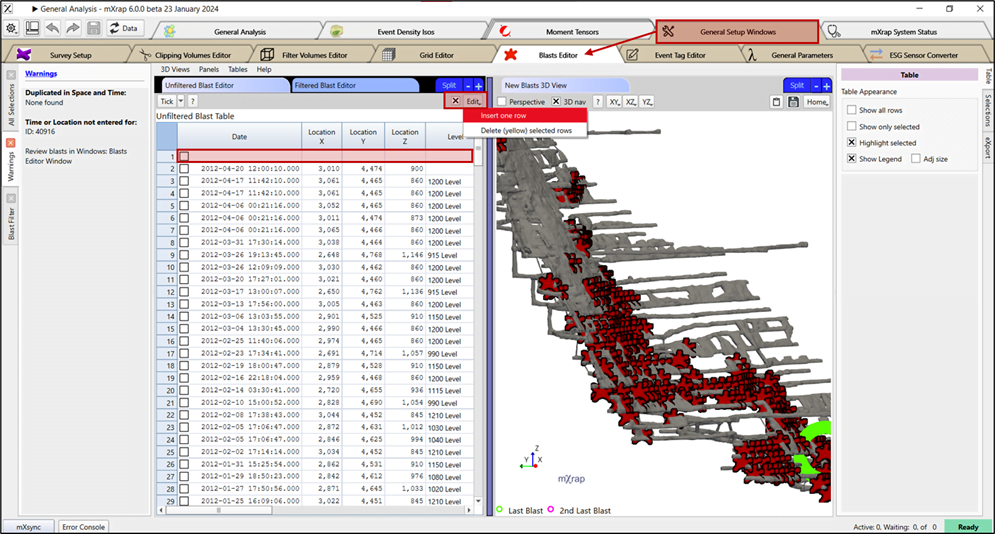The height and width of the screenshot is (534, 995).
Task: Open the Error Console button
Action: click(x=82, y=526)
